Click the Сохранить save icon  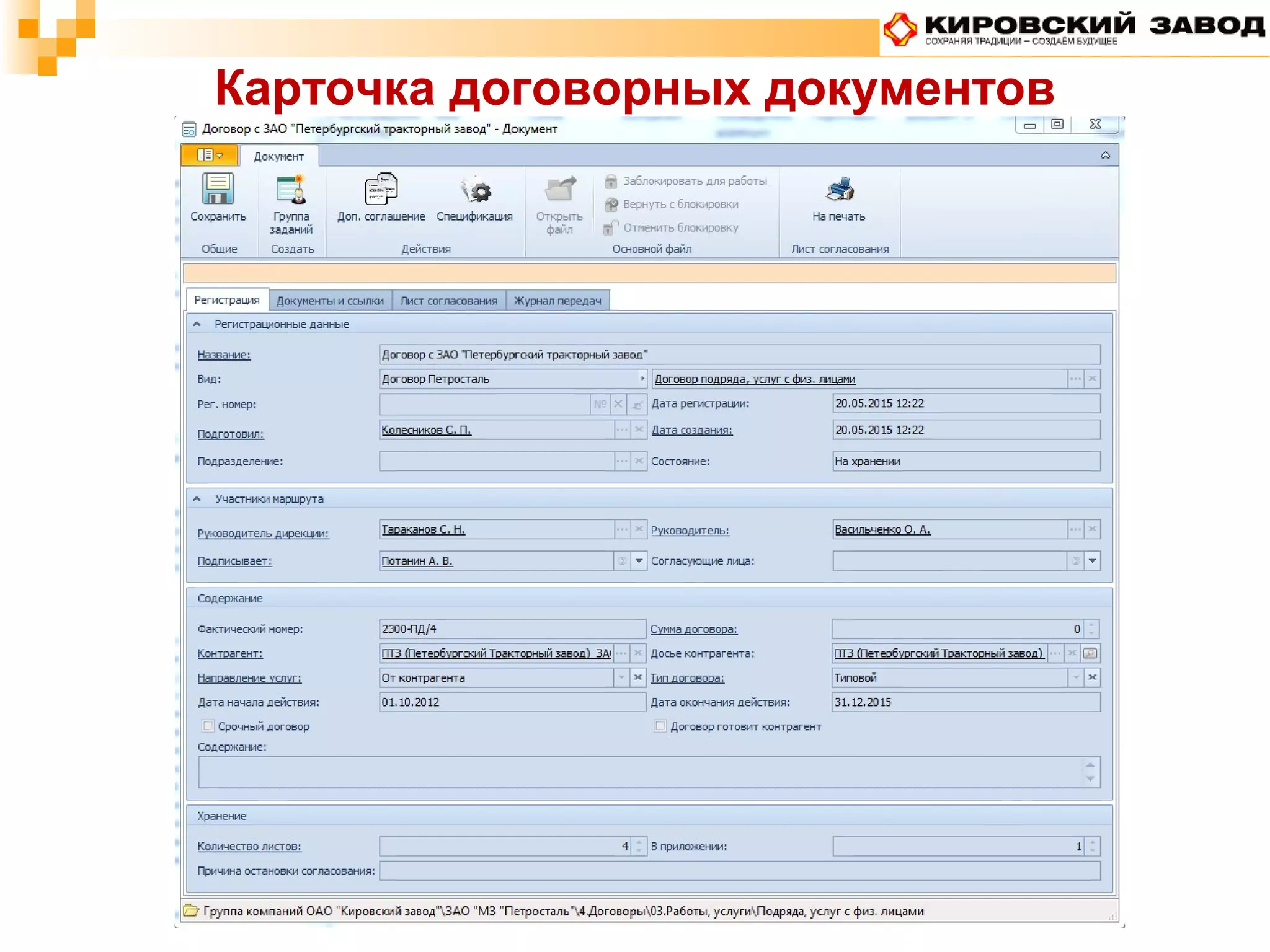click(218, 189)
